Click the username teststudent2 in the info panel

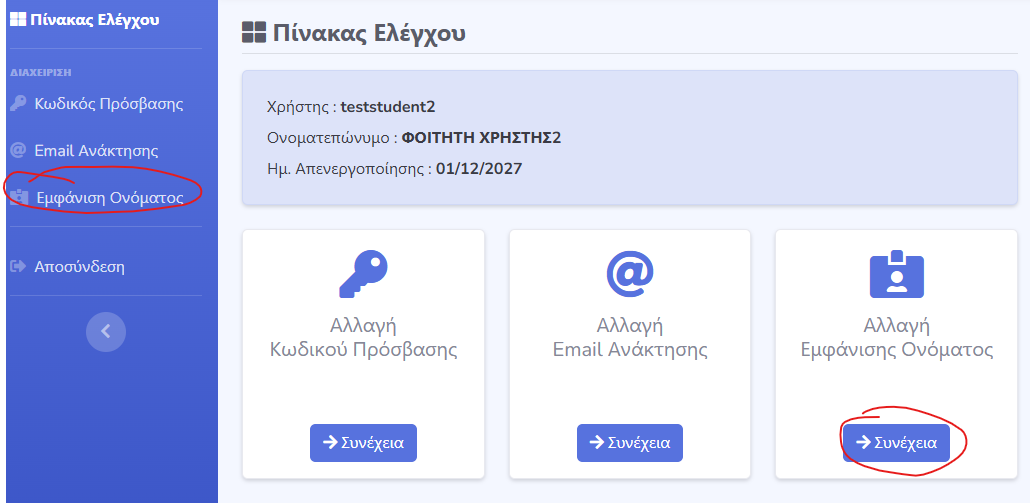coord(388,106)
